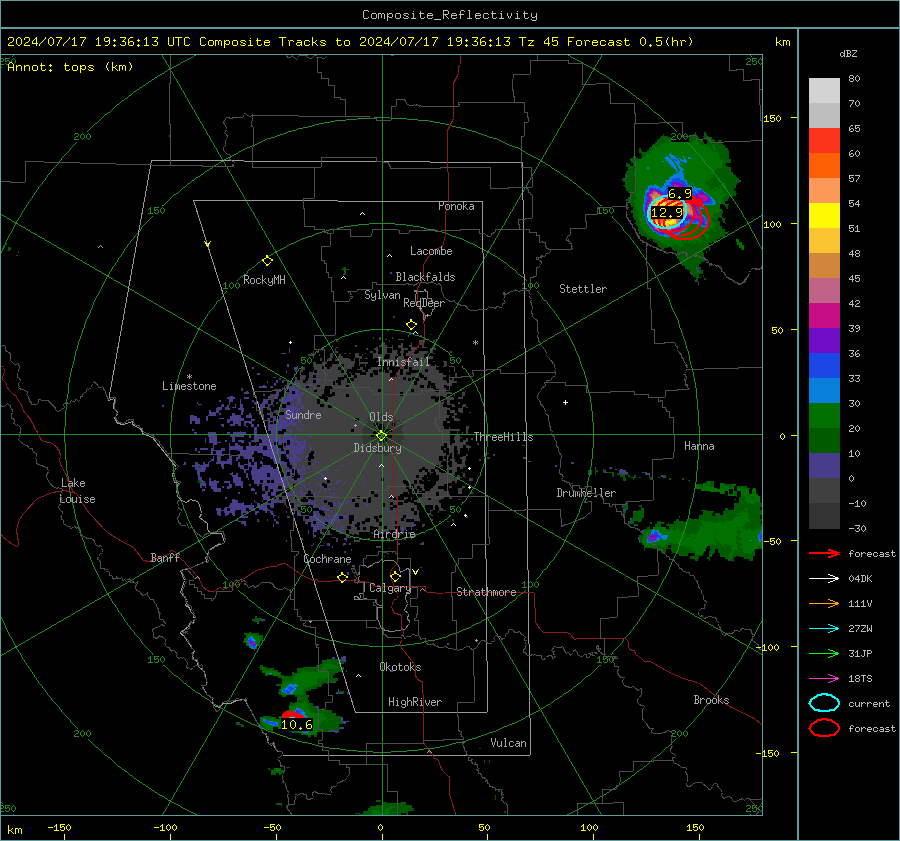The height and width of the screenshot is (841, 900).
Task: Click the Limestone label on map
Action: [189, 386]
